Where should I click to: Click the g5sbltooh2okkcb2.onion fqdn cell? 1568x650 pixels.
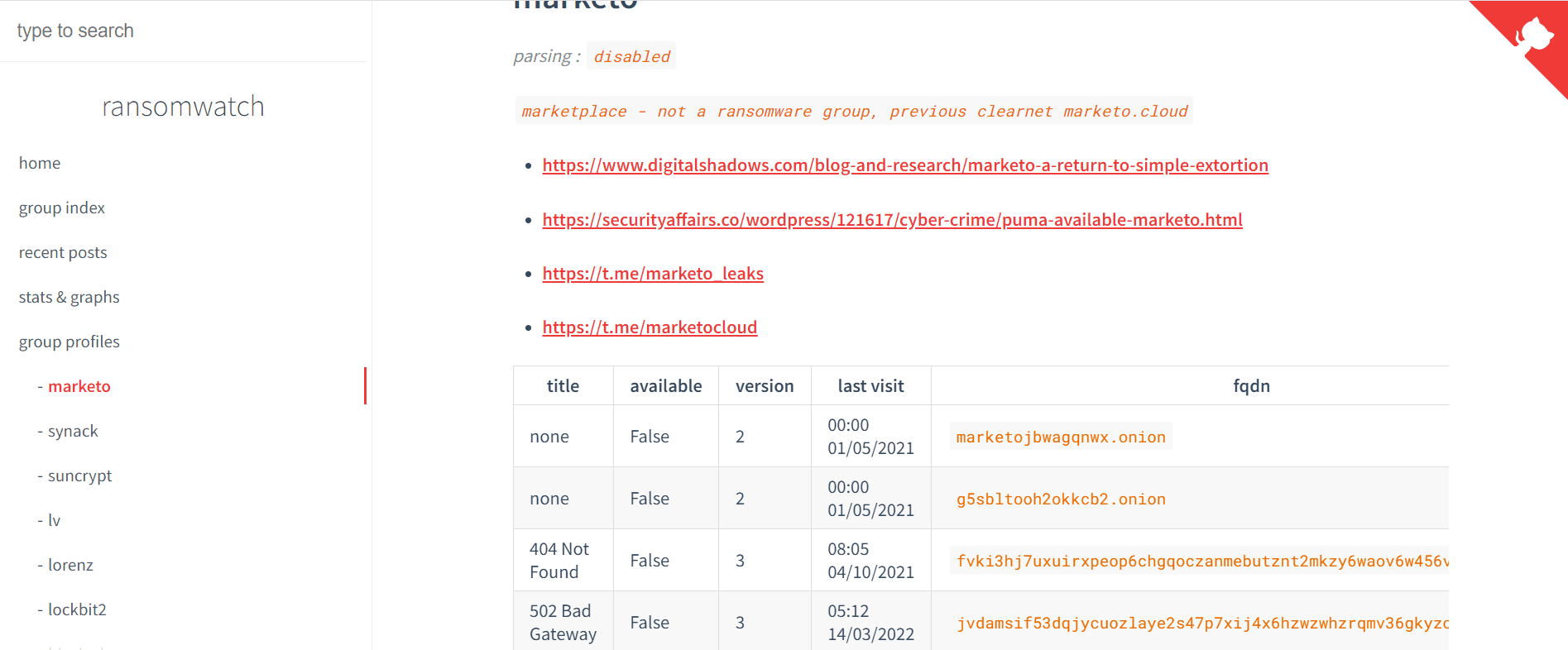pyautogui.click(x=1061, y=499)
